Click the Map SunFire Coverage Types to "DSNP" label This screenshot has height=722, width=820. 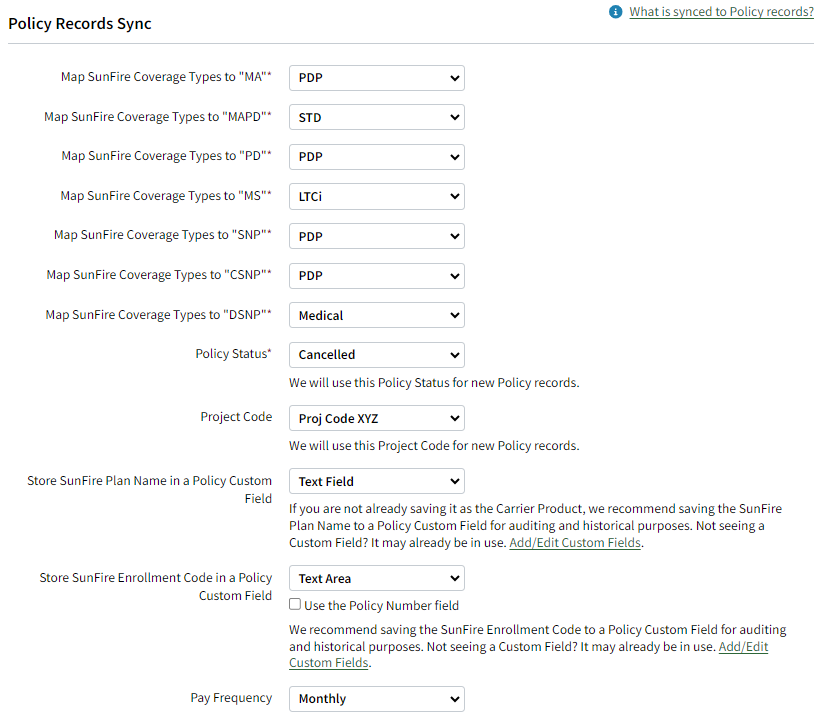click(158, 315)
